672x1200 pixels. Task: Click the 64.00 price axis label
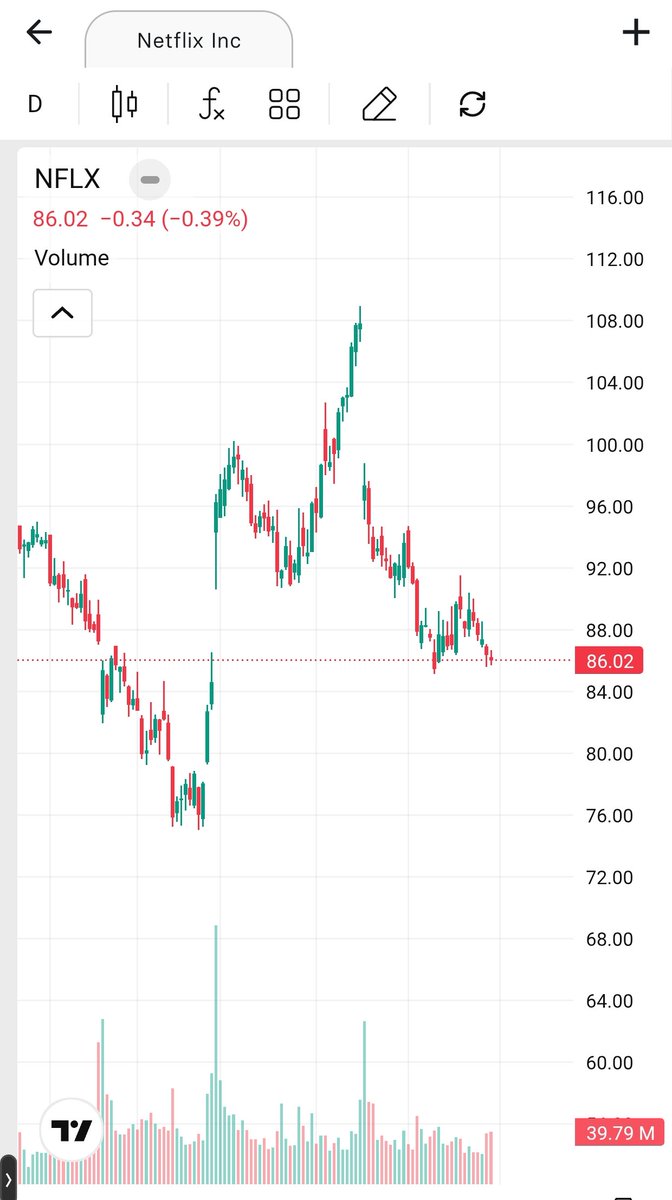pos(610,1001)
